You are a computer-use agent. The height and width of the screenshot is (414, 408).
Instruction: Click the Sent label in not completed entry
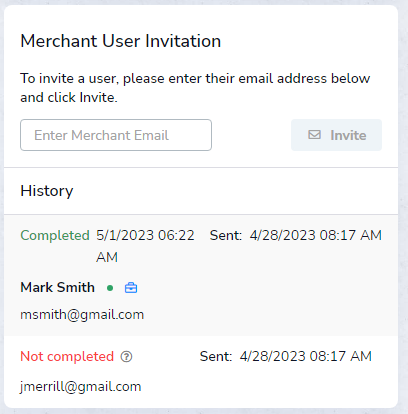click(216, 356)
